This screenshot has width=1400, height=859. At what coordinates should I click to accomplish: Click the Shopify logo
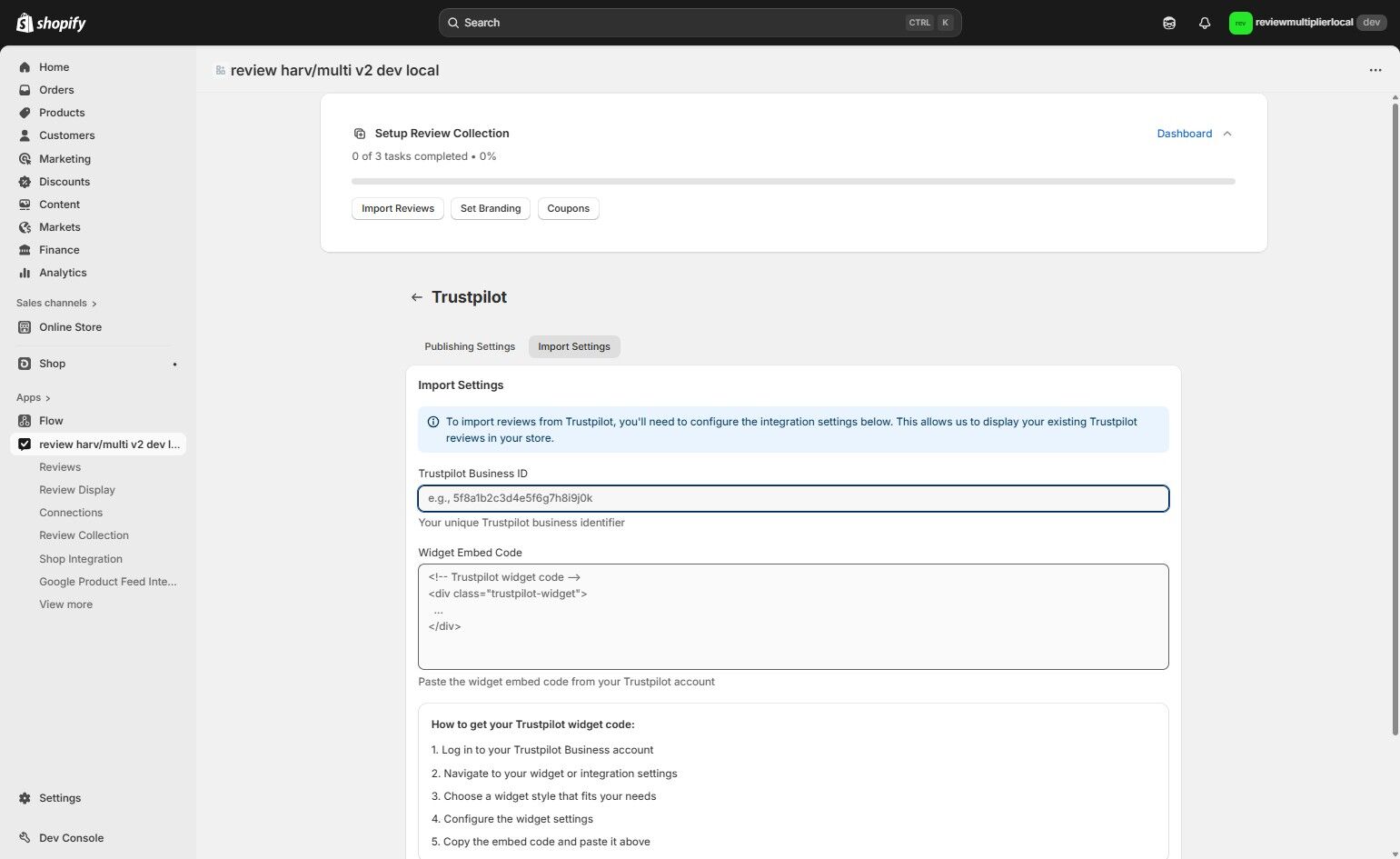[x=50, y=22]
